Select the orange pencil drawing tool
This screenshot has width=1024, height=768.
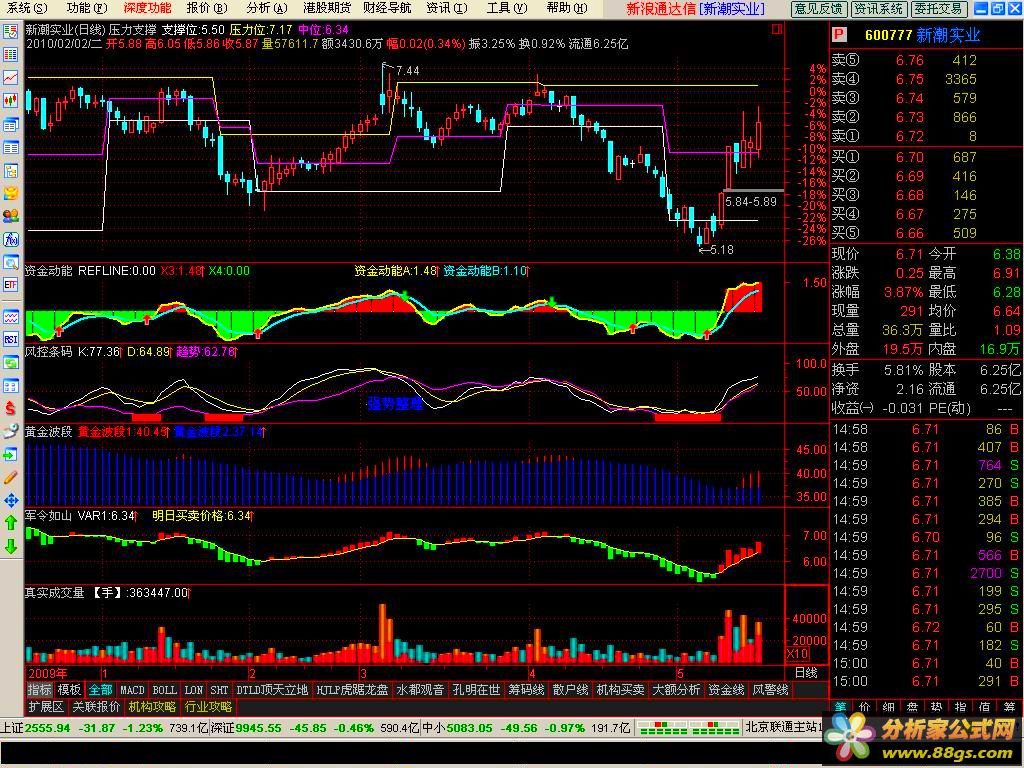(x=10, y=477)
